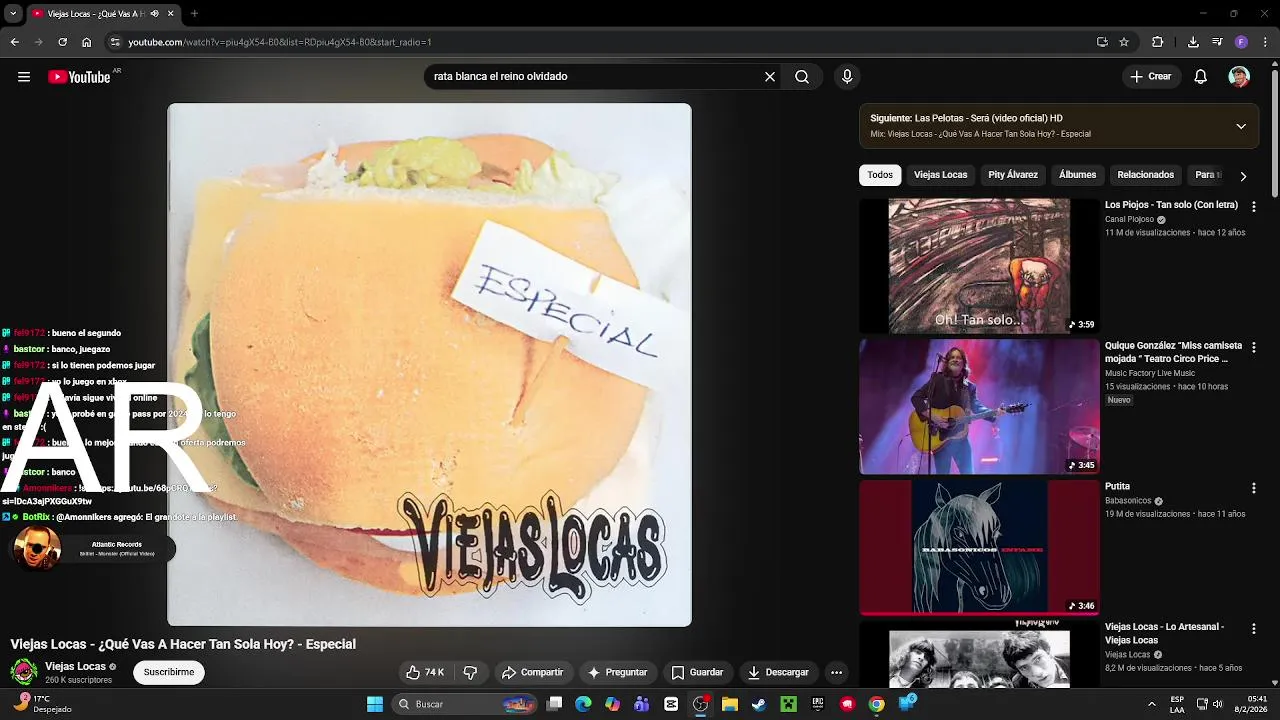
Task: Open the browser downloads icon
Action: pos(1193,42)
